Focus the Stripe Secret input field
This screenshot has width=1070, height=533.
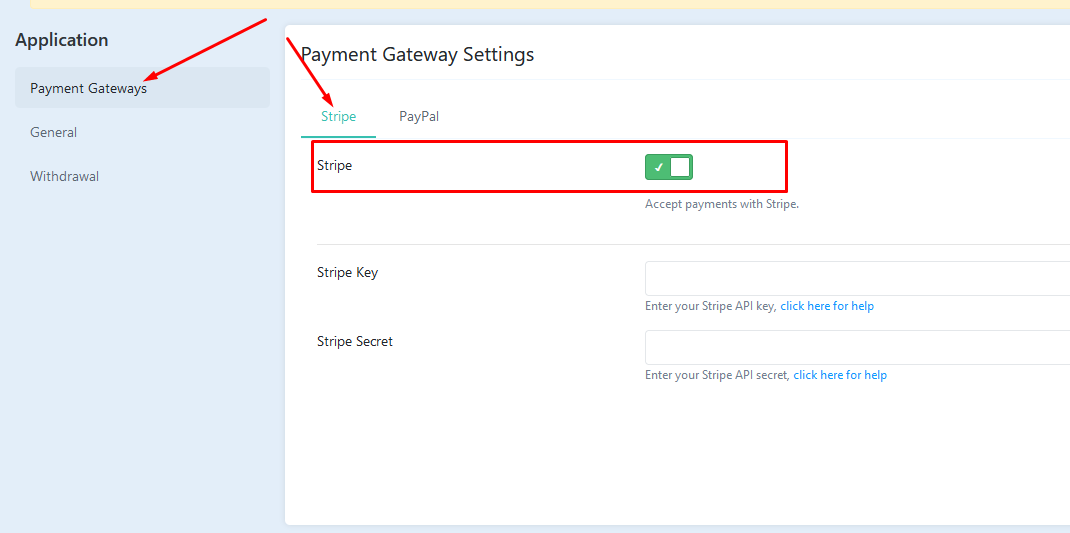click(857, 347)
